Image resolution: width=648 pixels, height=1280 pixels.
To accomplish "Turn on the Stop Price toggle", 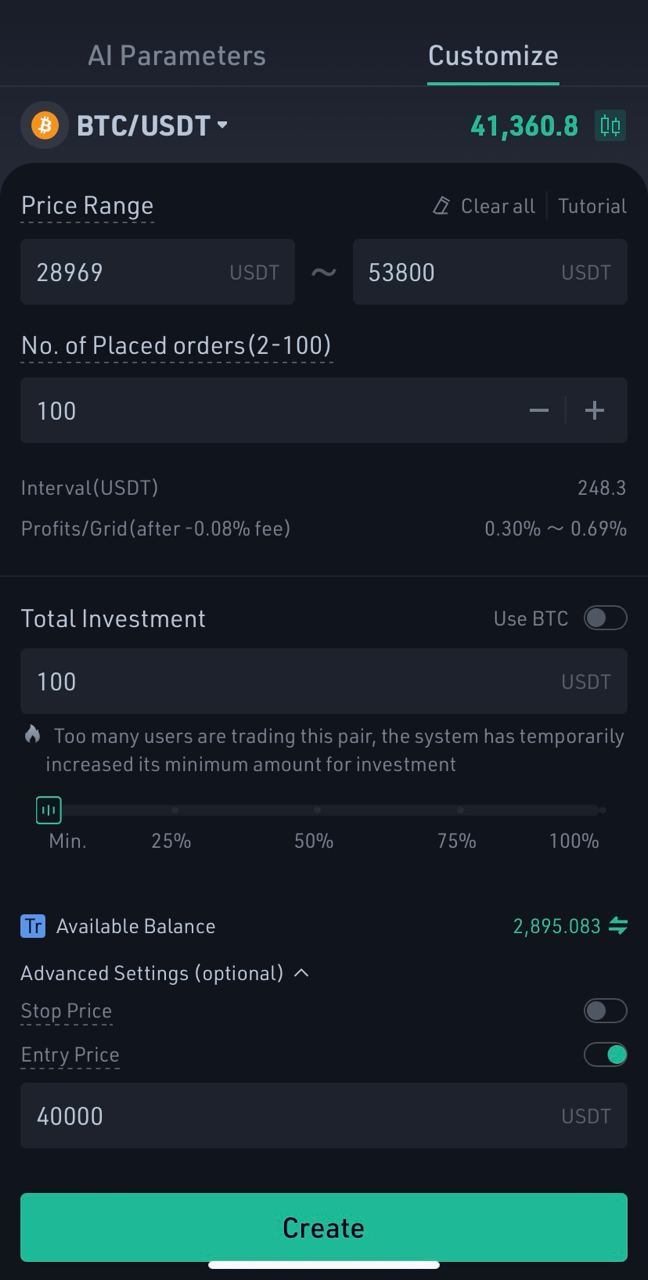I will [606, 1011].
